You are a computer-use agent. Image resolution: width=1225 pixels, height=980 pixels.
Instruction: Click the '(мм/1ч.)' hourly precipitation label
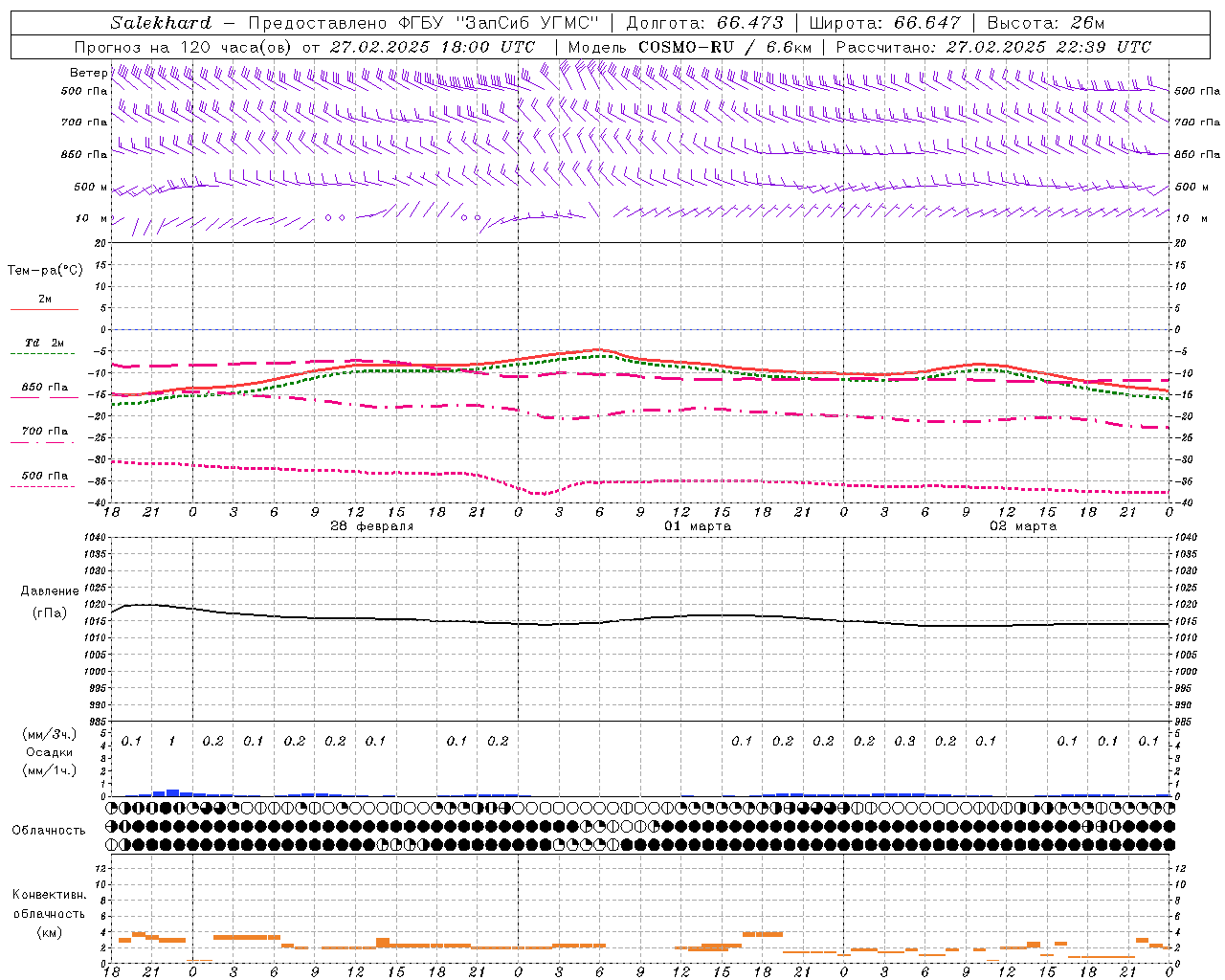pos(50,770)
